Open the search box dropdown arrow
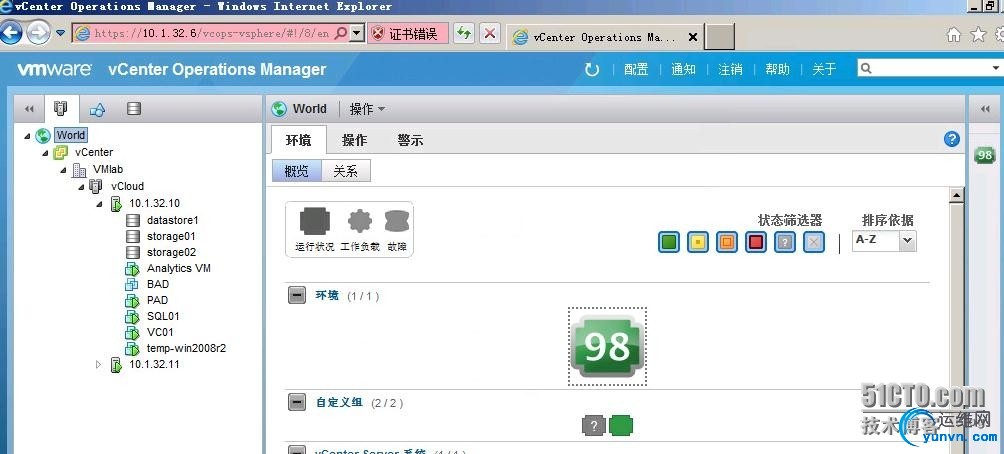The height and width of the screenshot is (454, 1004). click(996, 68)
